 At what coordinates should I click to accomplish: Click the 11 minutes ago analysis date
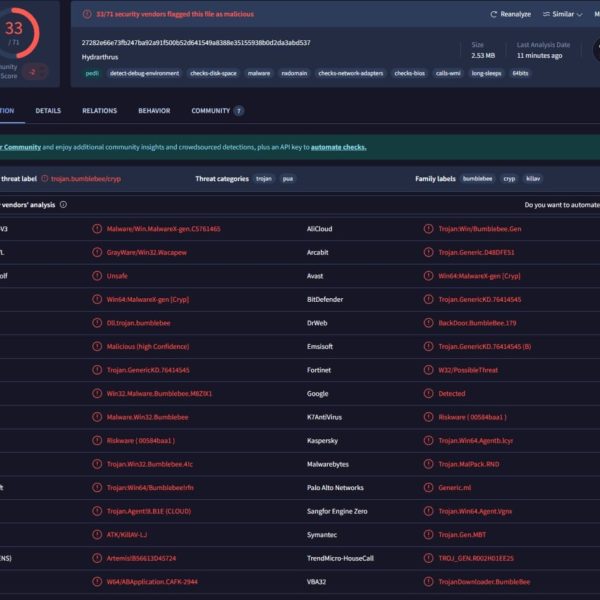(x=539, y=55)
